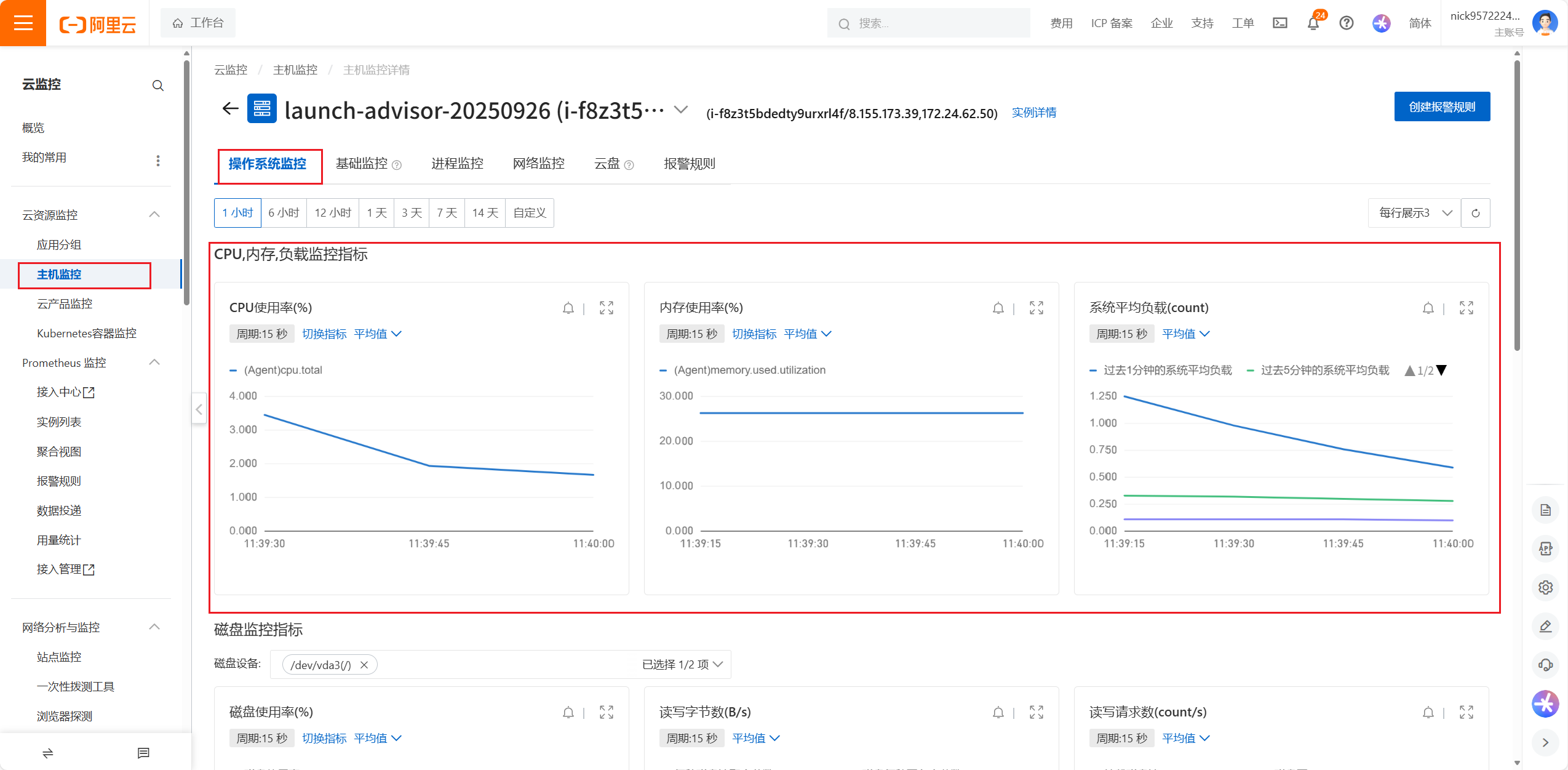Switch to the 网络监控 tab
The image size is (1568, 770).
point(538,164)
